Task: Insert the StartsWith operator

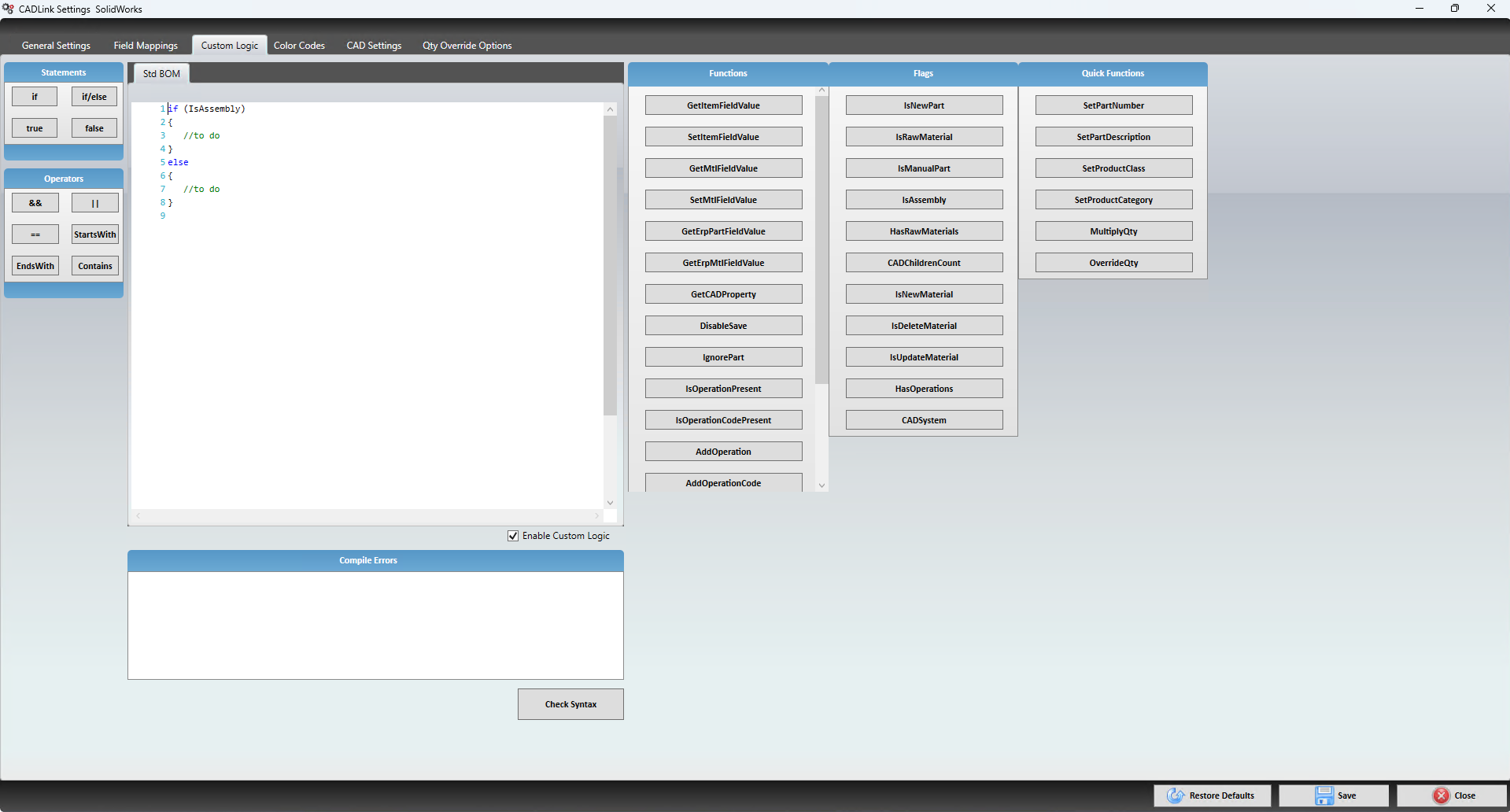Action: [x=94, y=234]
